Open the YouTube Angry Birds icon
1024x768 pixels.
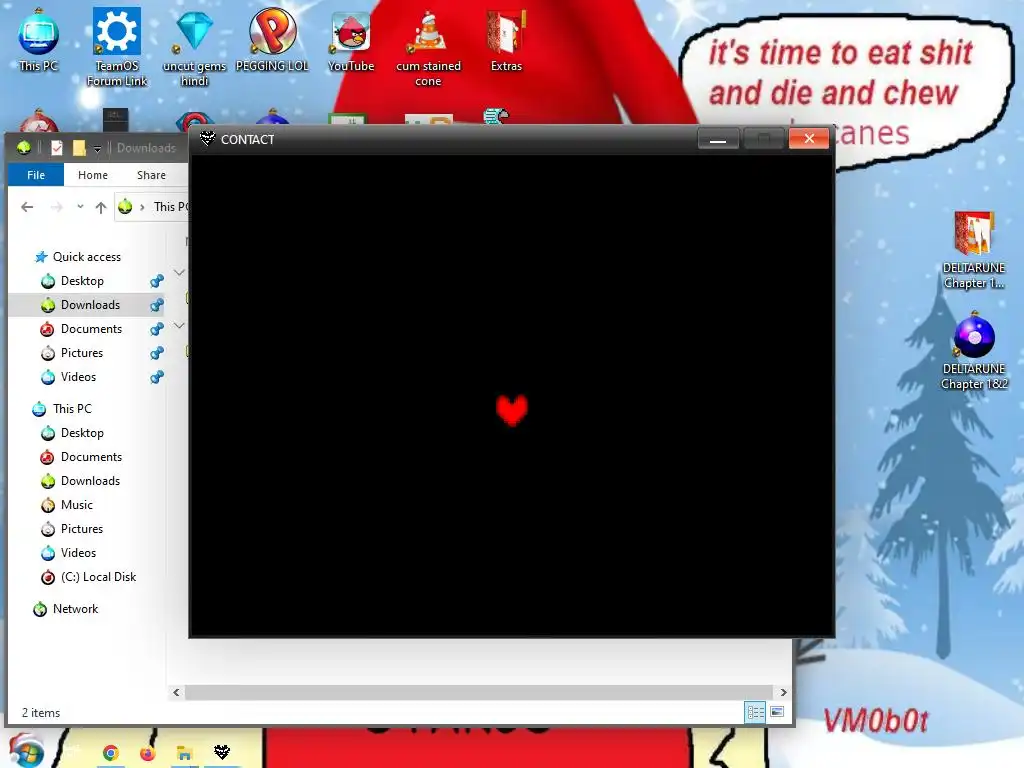point(351,40)
